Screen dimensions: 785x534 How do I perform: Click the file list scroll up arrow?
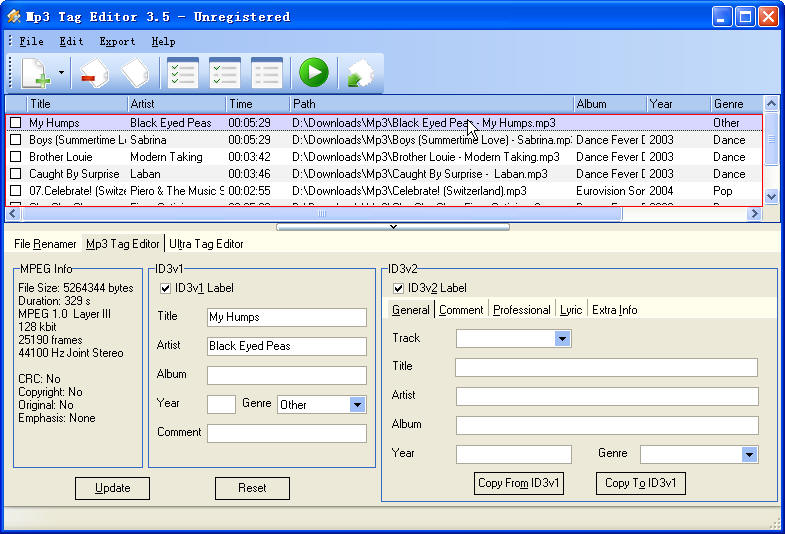771,104
